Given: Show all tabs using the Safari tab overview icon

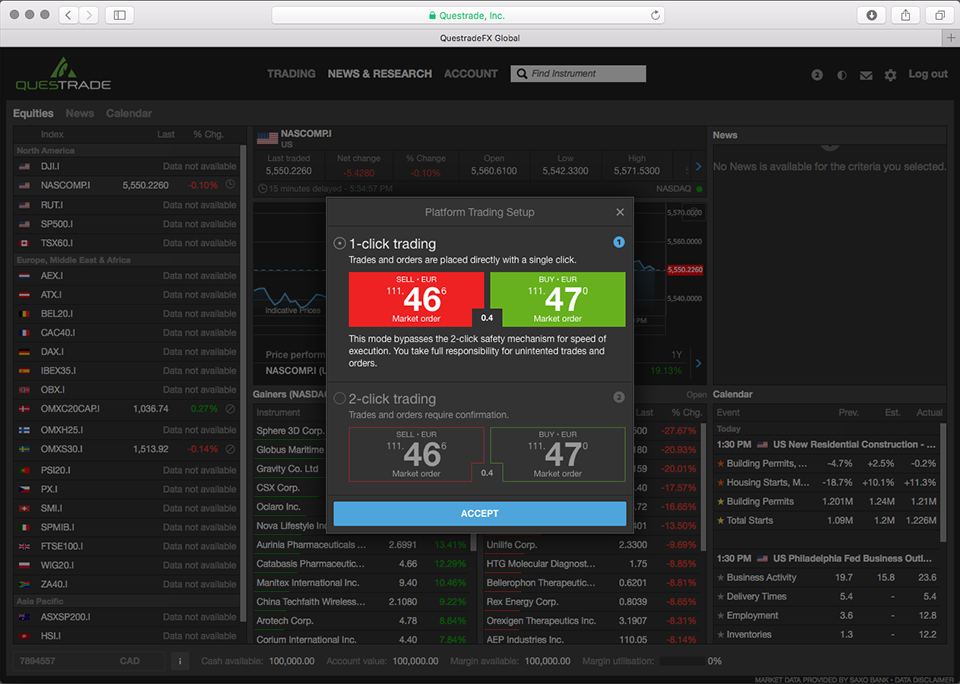Looking at the screenshot, I should pos(940,15).
